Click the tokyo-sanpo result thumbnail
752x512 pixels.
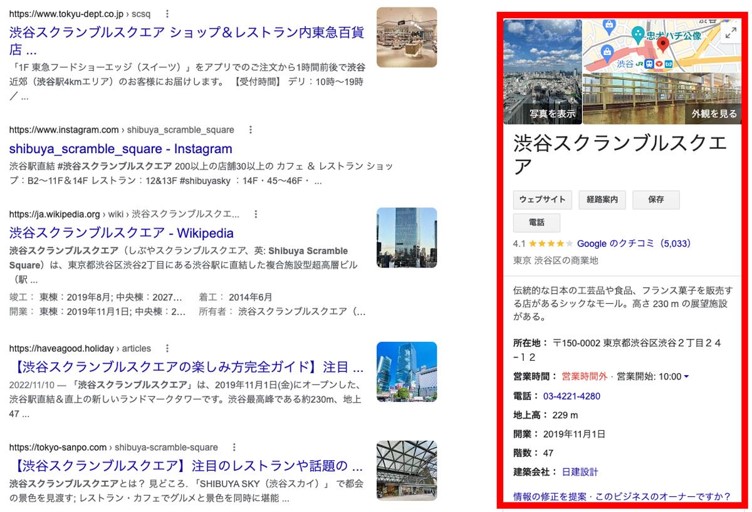[x=407, y=470]
